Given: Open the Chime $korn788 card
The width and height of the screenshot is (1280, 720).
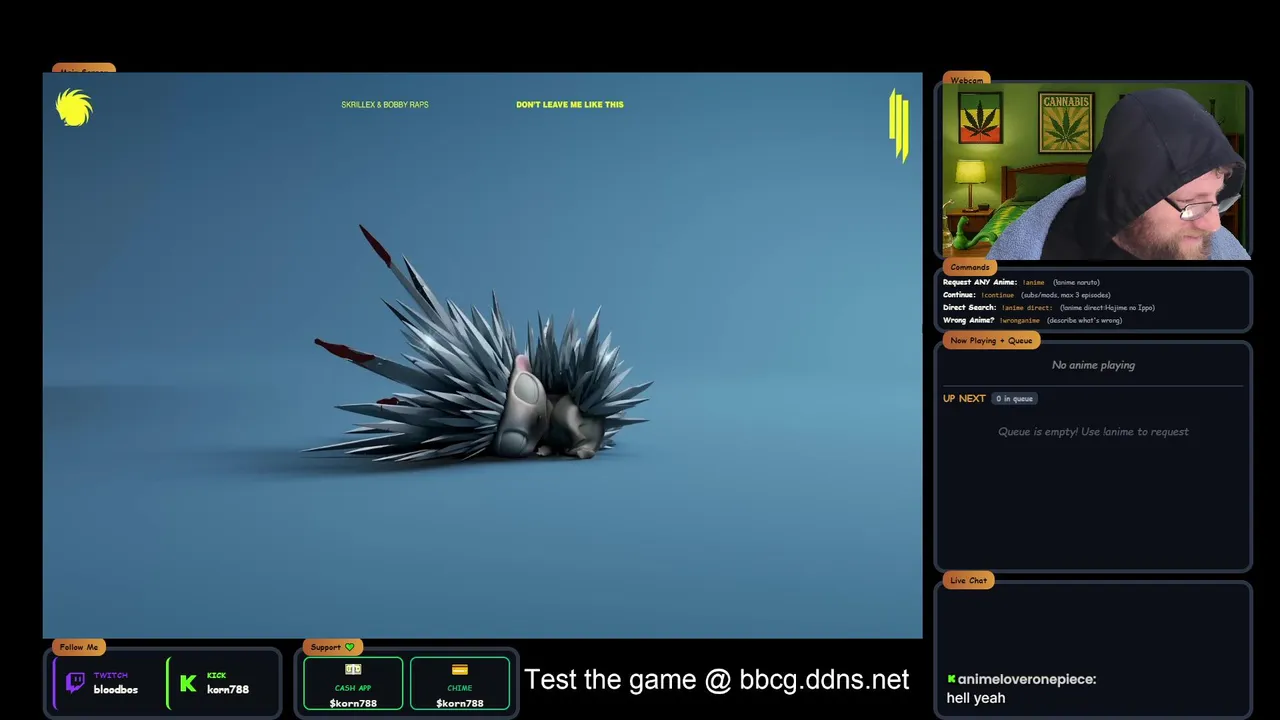Looking at the screenshot, I should click(x=460, y=684).
